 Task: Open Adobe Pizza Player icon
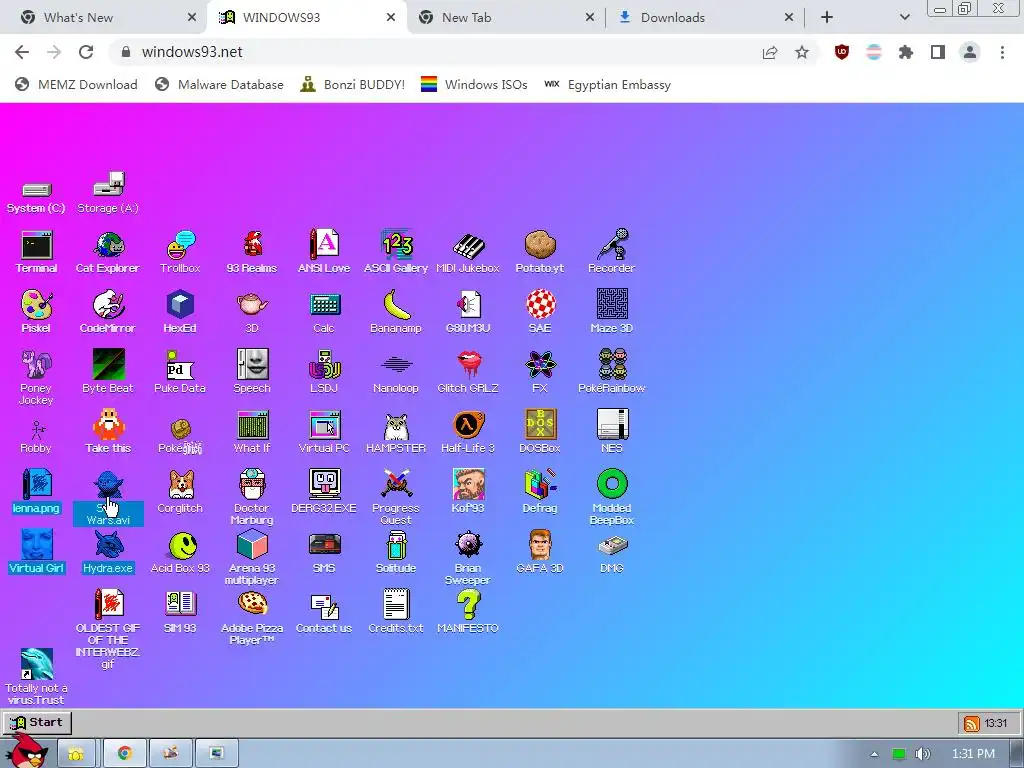pyautogui.click(x=252, y=618)
